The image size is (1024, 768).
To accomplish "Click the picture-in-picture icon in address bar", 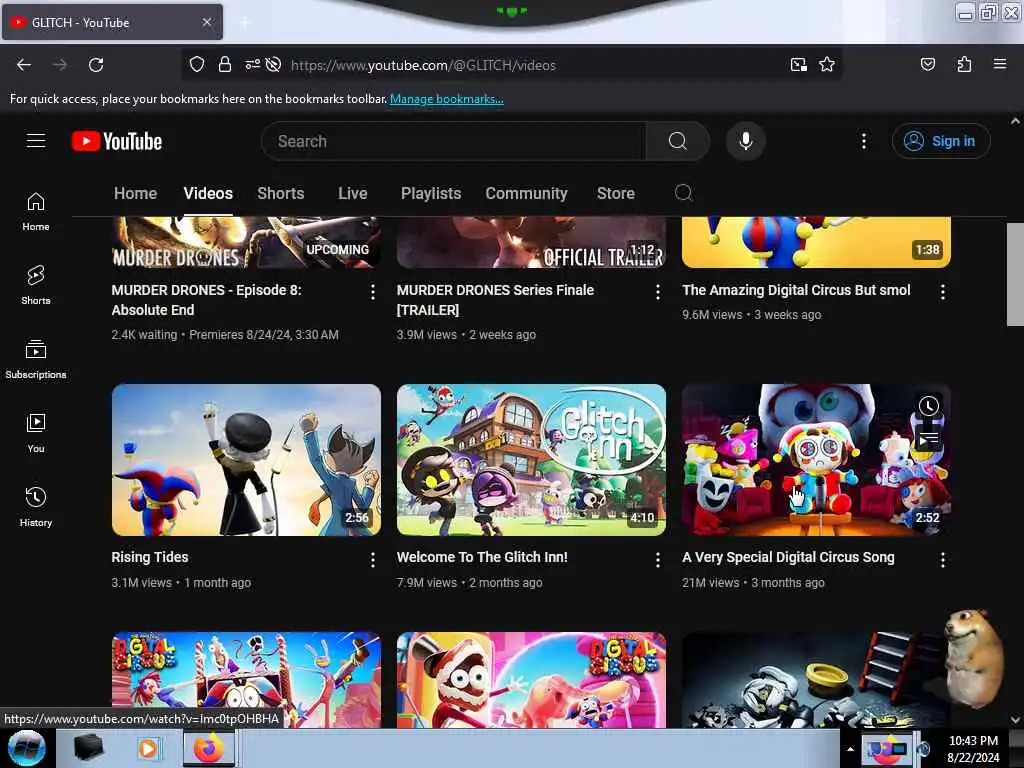I will 798,65.
